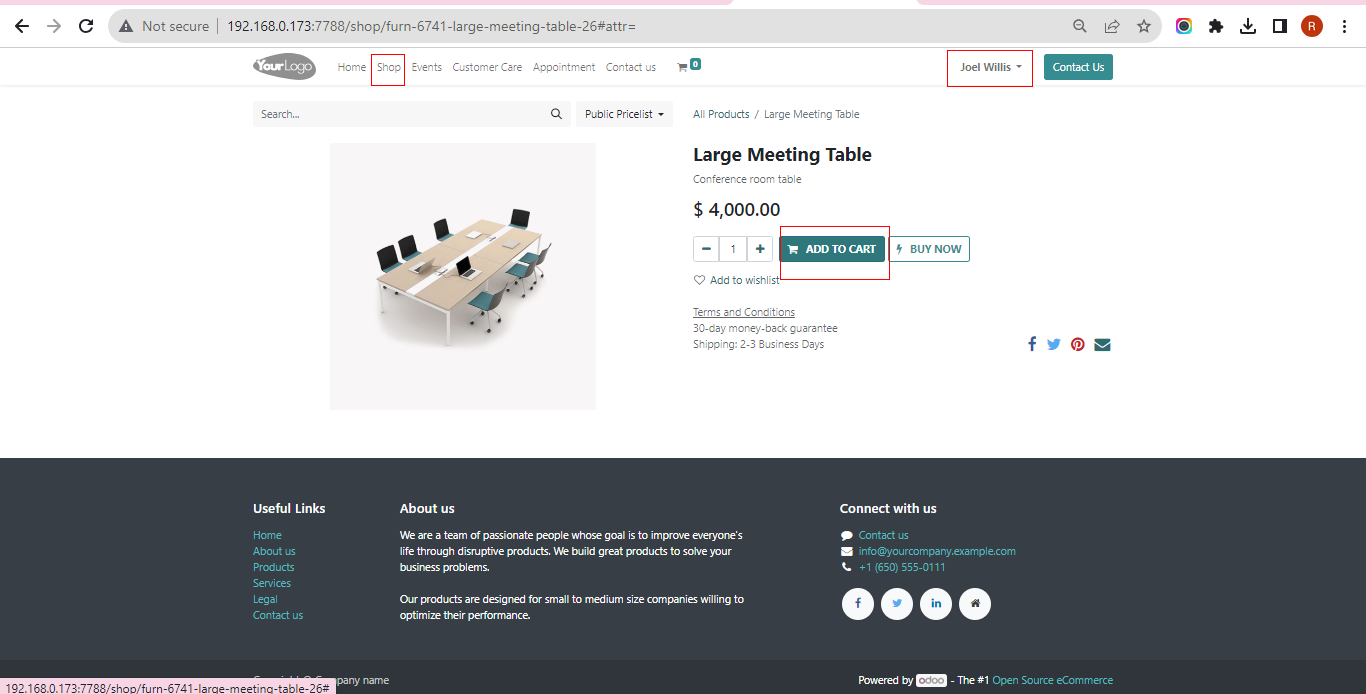Open the Shop menu item
Viewport: 1366px width, 694px height.
click(x=388, y=67)
